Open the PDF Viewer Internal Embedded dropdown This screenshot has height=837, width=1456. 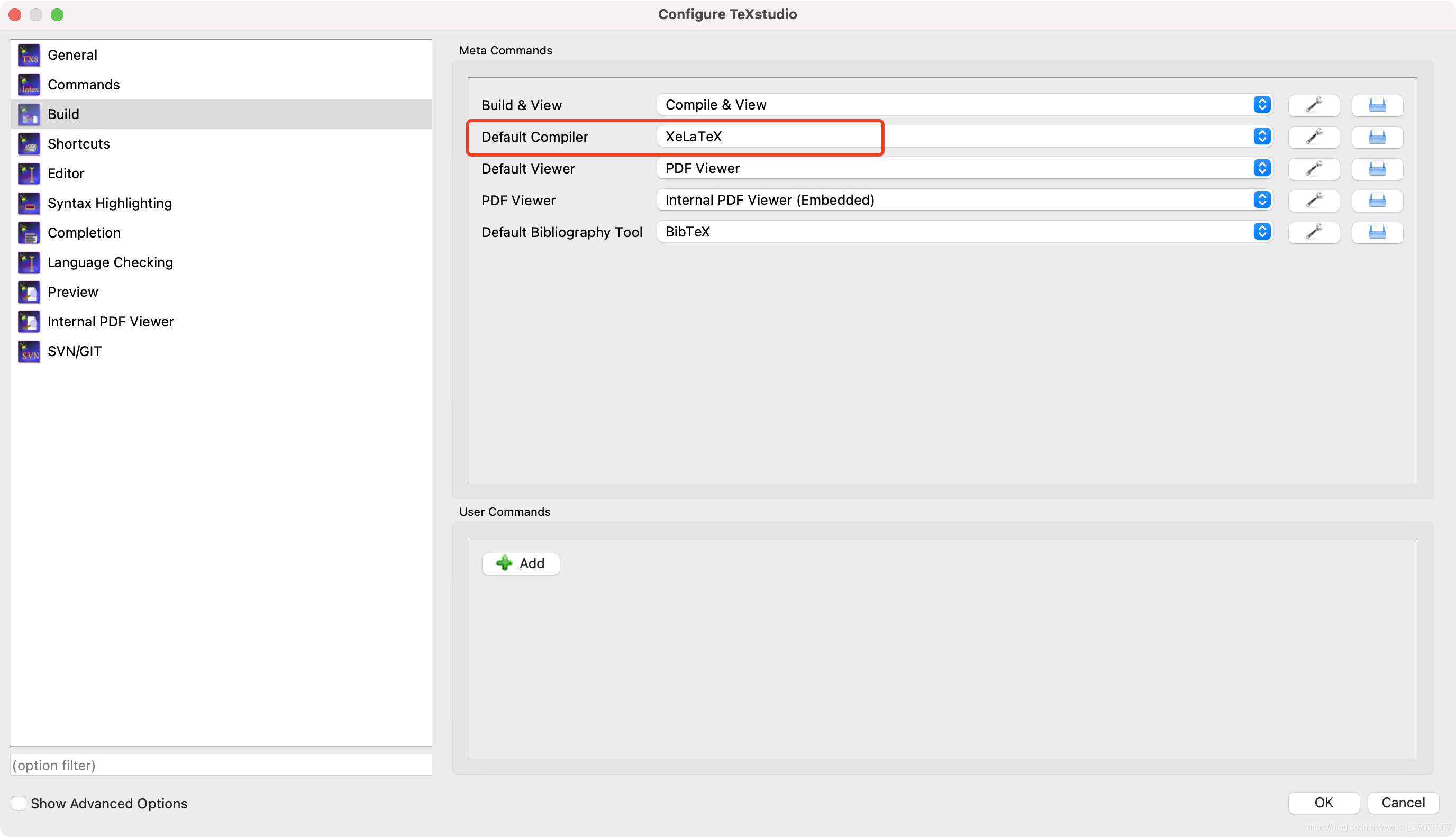[x=964, y=200]
